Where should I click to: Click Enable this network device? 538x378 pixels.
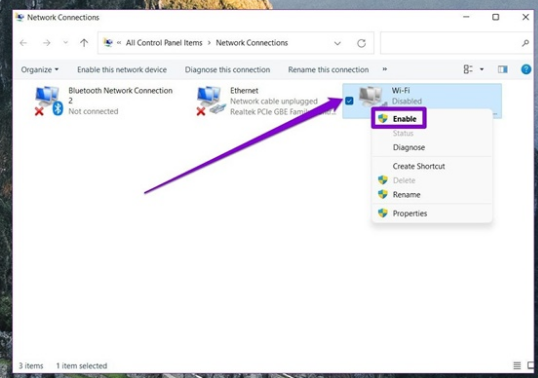(122, 70)
